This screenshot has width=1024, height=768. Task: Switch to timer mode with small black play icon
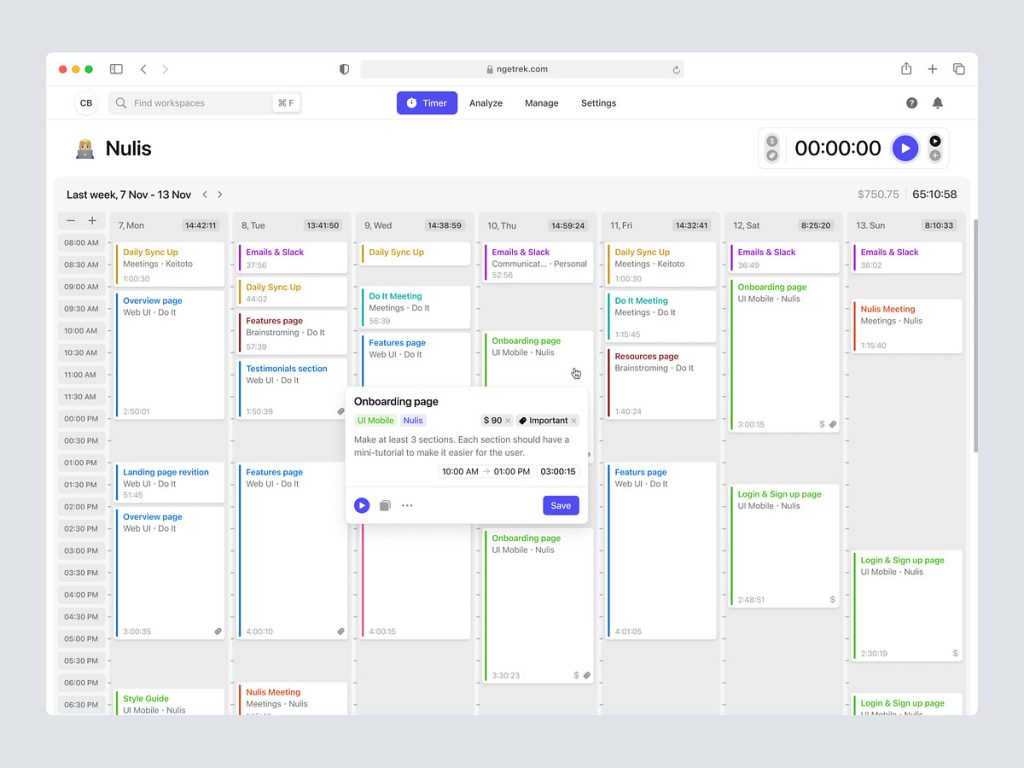tap(935, 141)
